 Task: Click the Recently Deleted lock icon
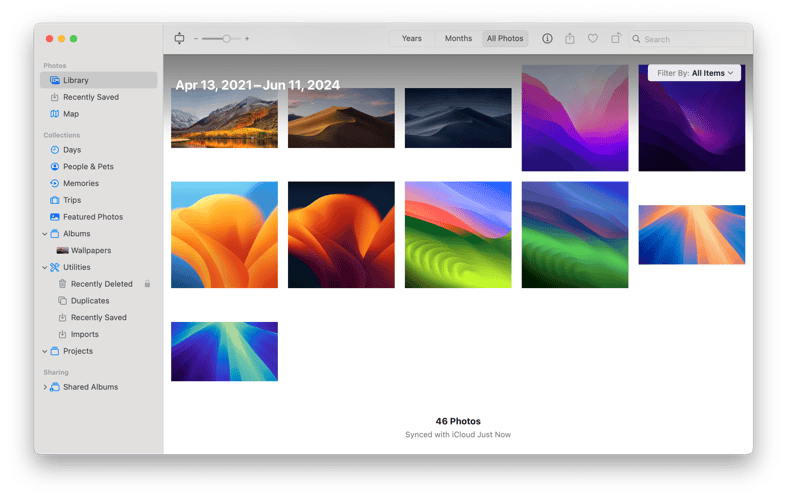tap(148, 284)
